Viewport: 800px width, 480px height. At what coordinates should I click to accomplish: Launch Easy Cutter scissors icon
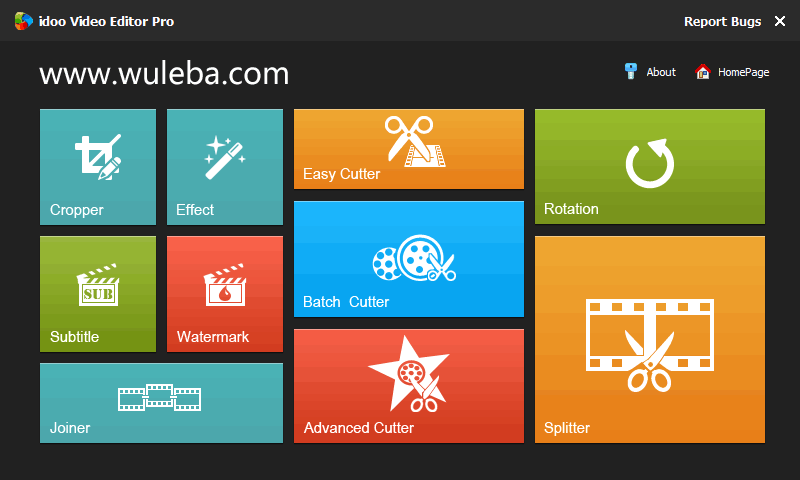click(x=415, y=141)
